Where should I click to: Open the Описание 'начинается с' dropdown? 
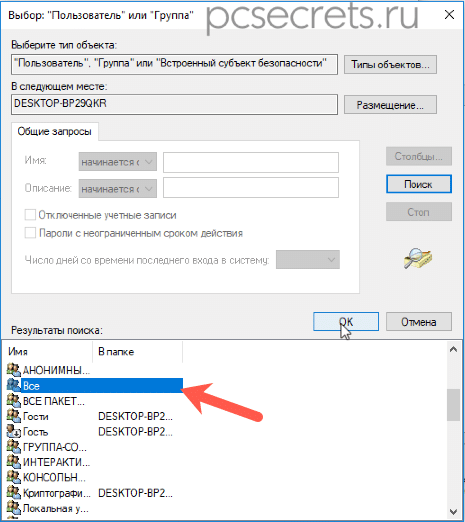pos(118,189)
